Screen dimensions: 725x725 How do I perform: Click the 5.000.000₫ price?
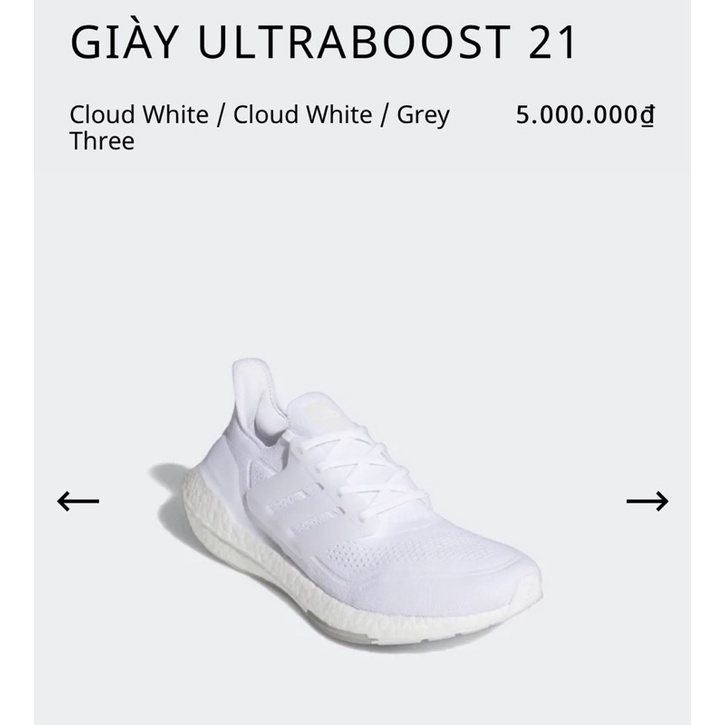coord(585,115)
